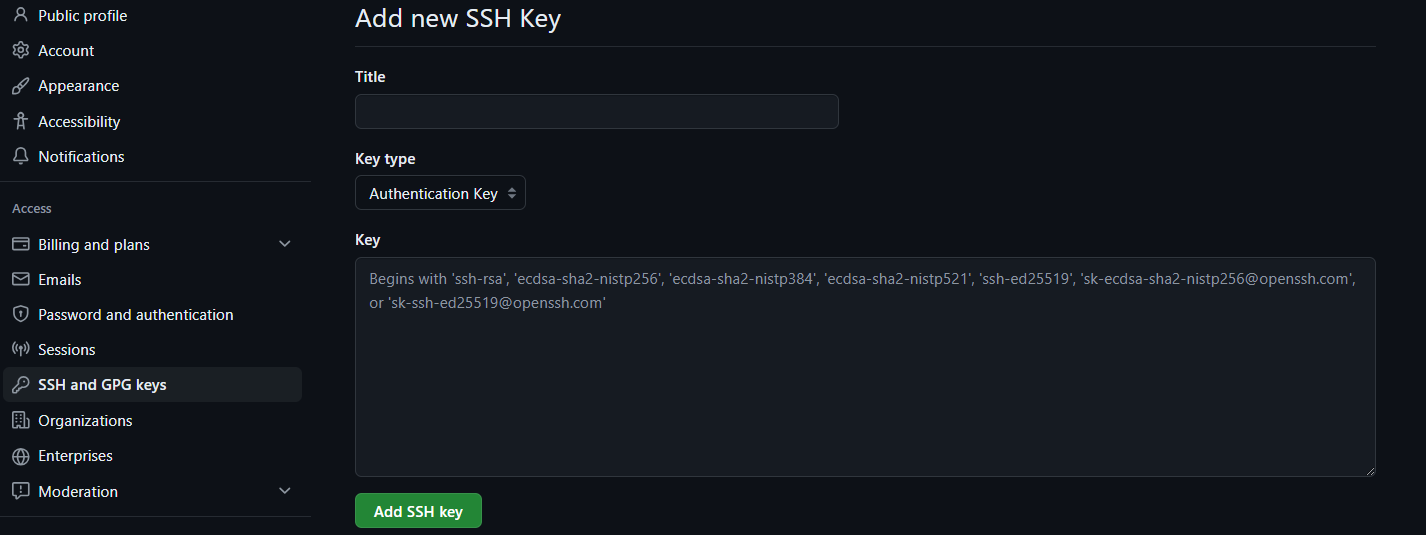Image resolution: width=1426 pixels, height=535 pixels.
Task: Click the Enterprises globe icon
Action: coord(20,456)
